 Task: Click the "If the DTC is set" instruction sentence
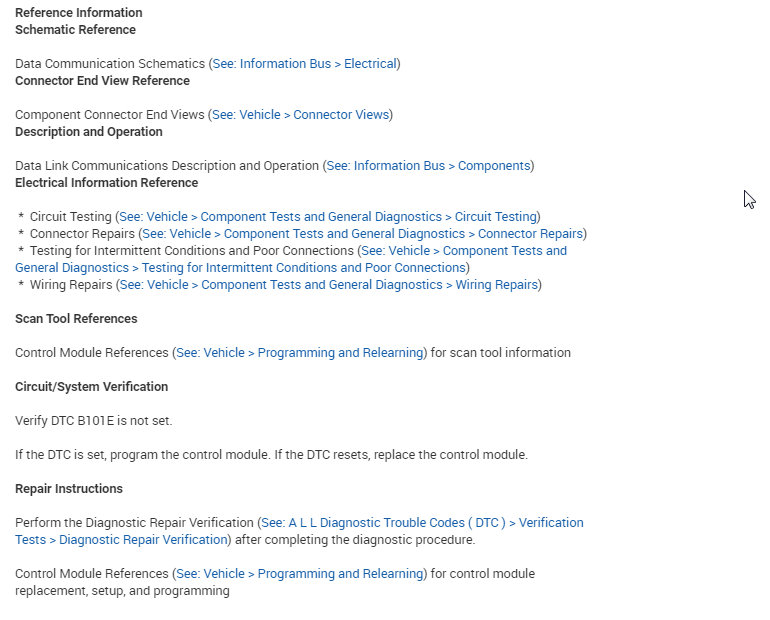271,455
